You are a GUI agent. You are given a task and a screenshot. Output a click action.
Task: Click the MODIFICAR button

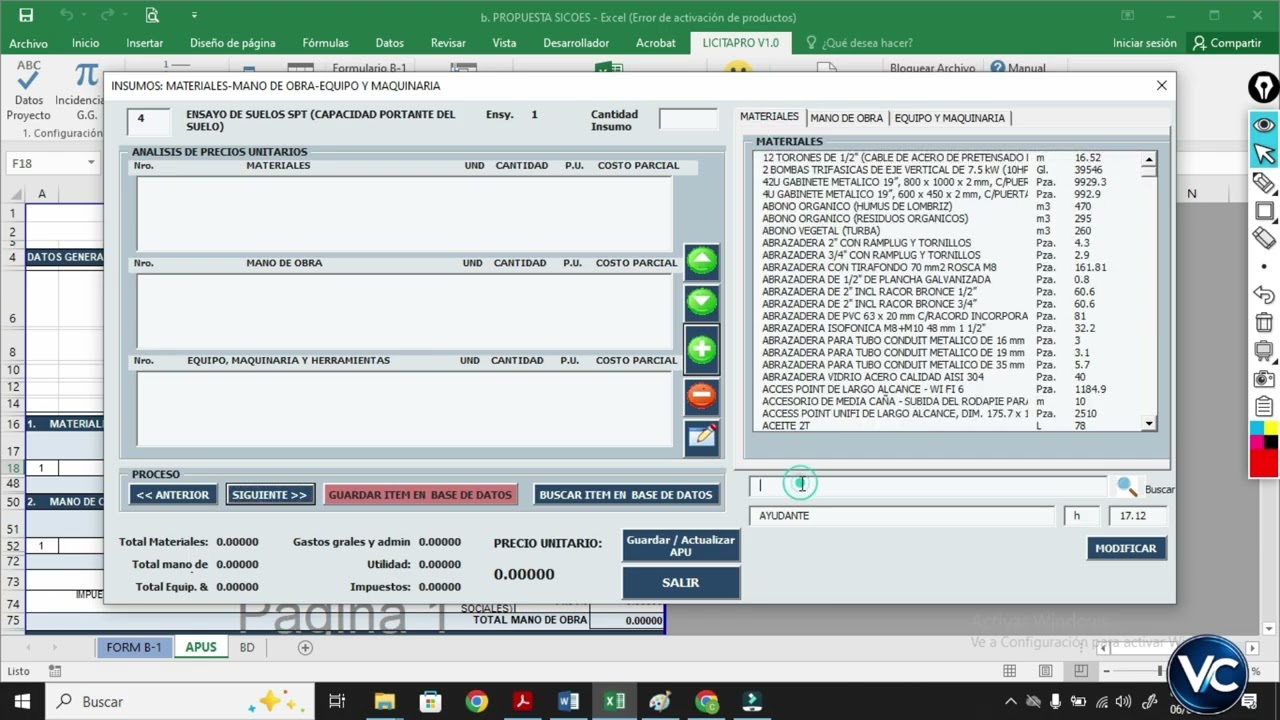click(1126, 548)
